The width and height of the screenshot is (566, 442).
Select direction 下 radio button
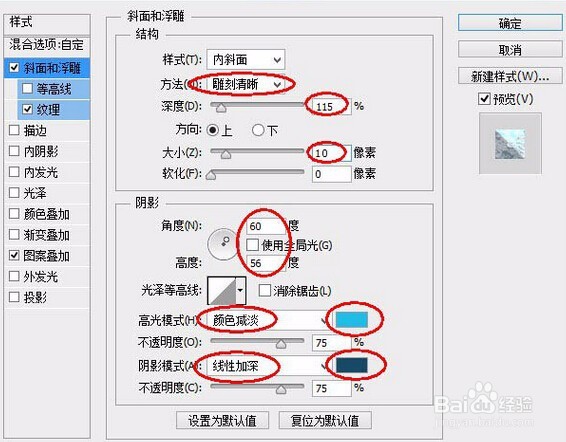coord(258,130)
